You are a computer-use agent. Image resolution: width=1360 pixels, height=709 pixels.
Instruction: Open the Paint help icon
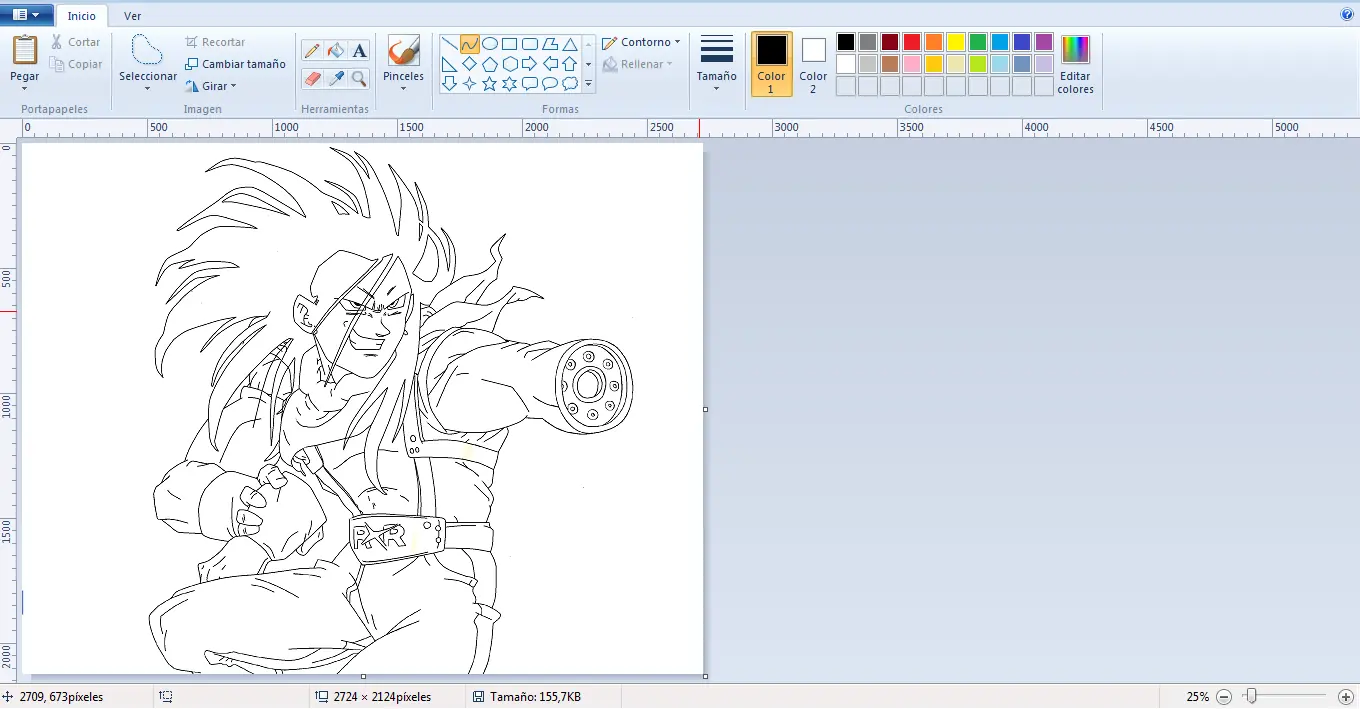(1346, 14)
